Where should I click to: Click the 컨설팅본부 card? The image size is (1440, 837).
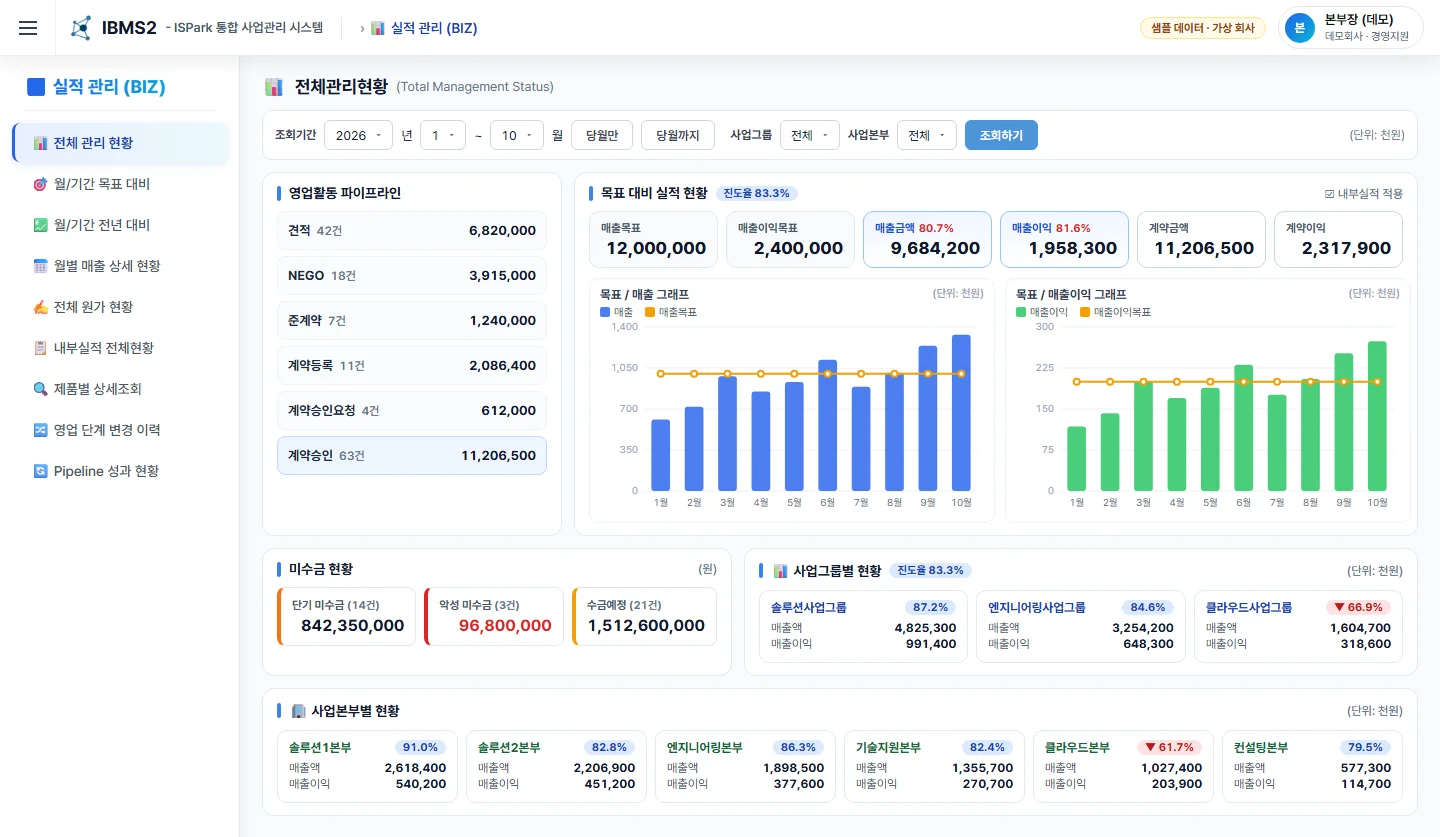1312,766
